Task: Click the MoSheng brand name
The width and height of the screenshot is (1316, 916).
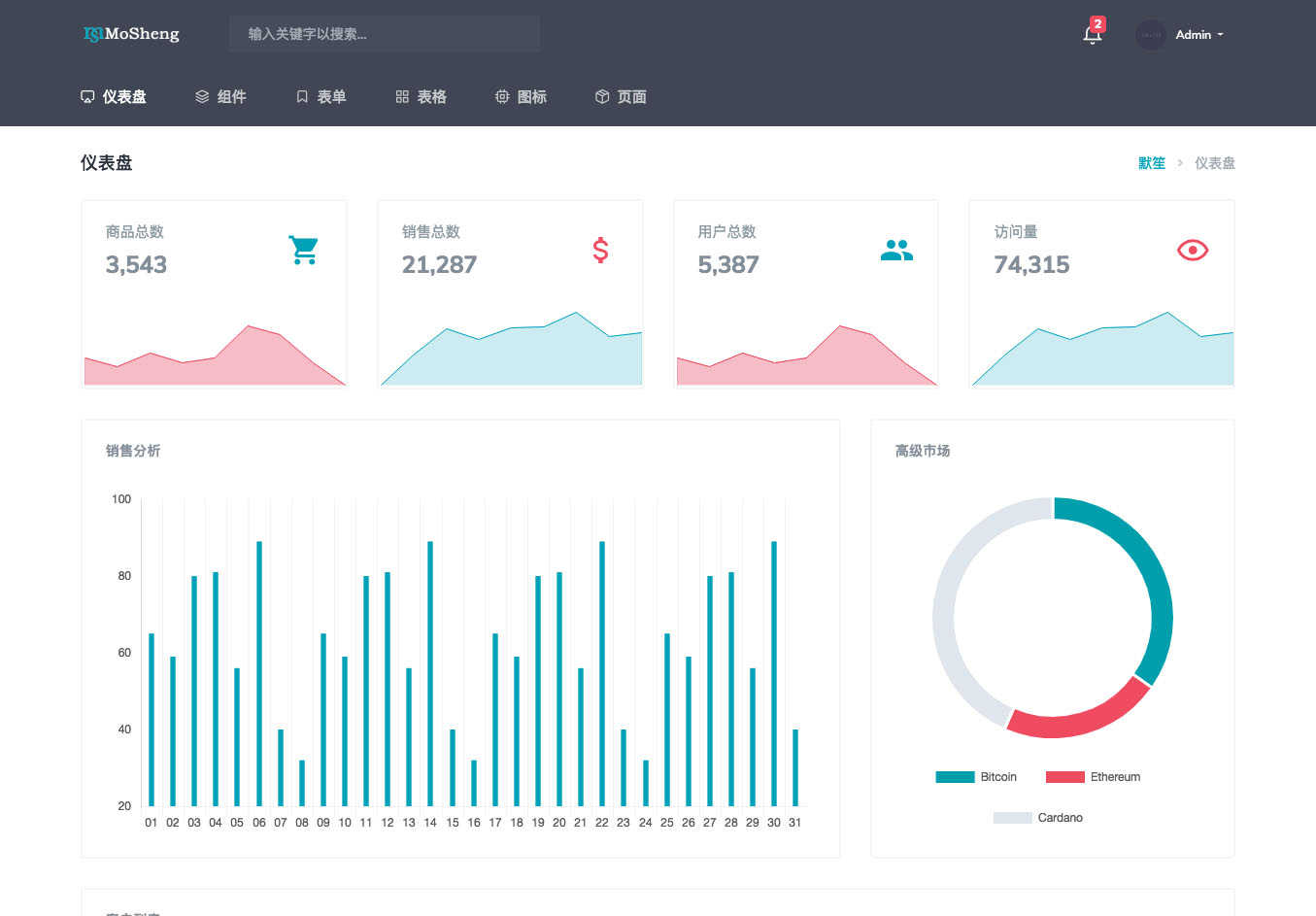Action: coord(142,34)
